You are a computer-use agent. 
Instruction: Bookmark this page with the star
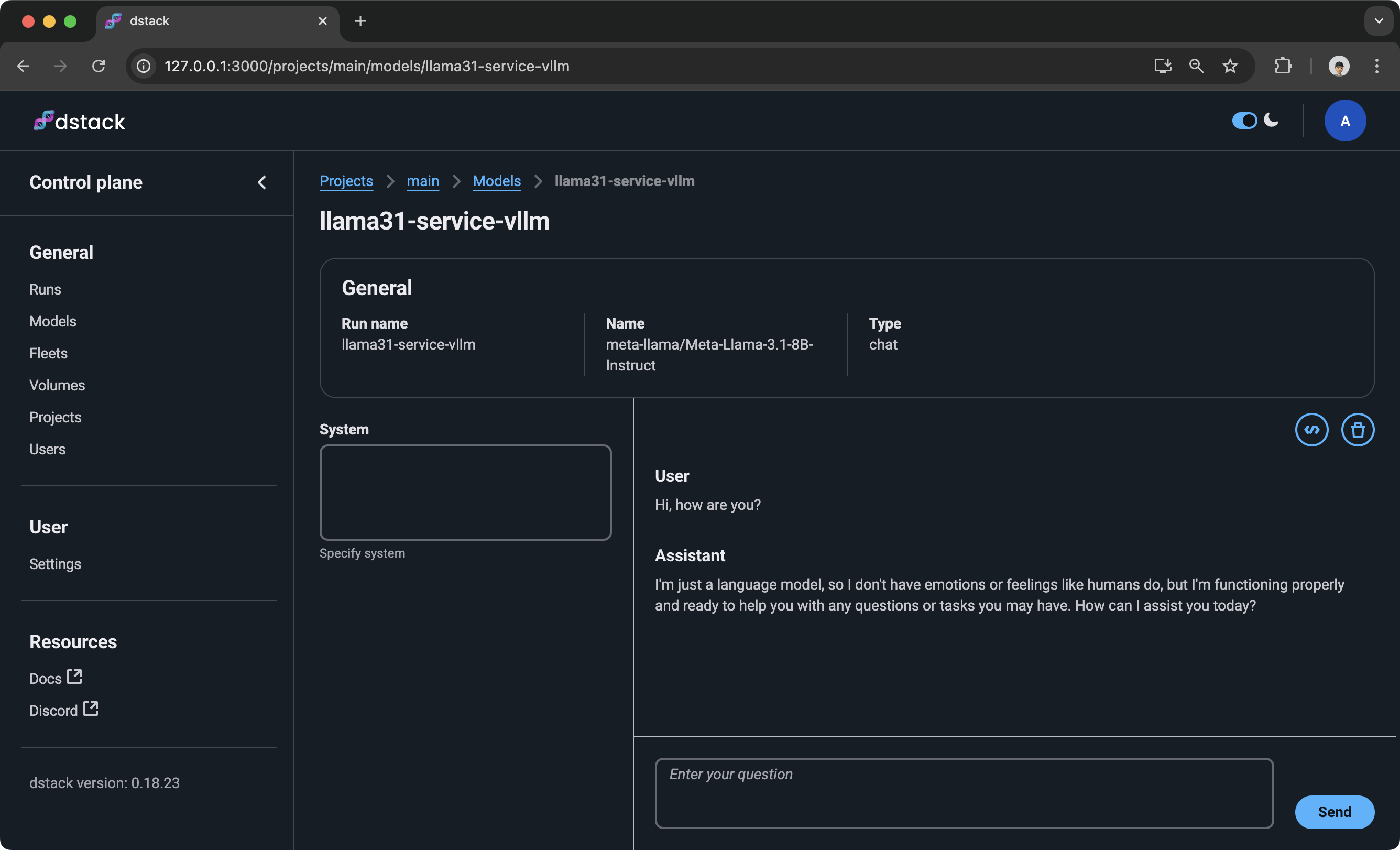1230,66
